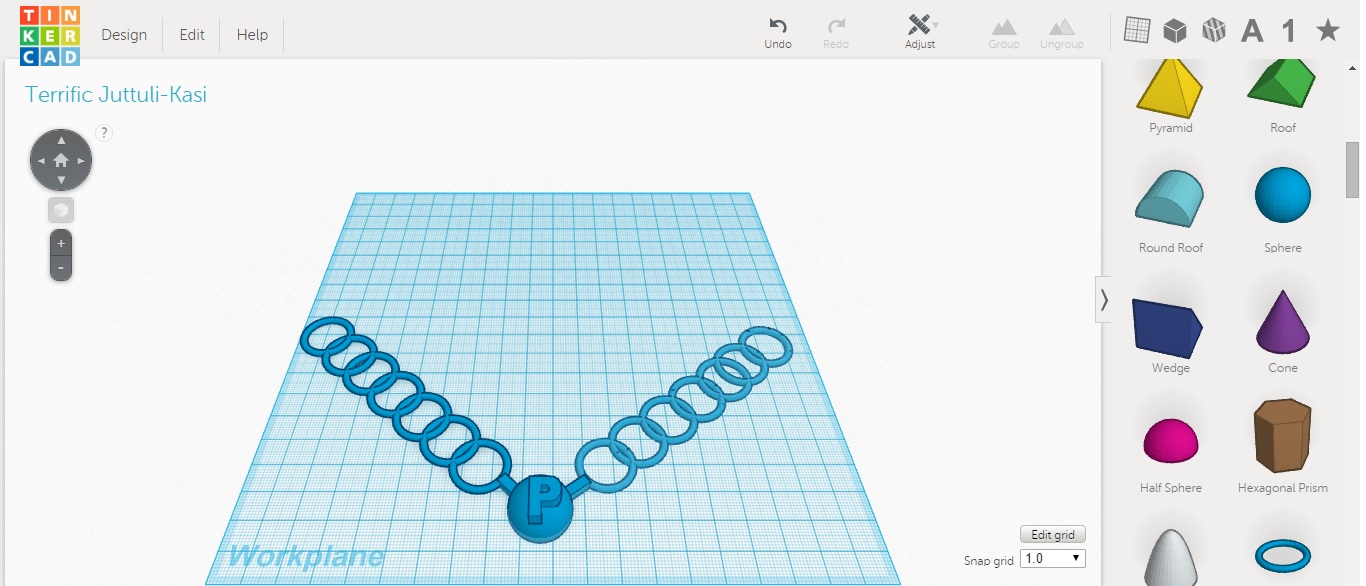
Task: Select the striped hole cube icon
Action: pyautogui.click(x=1213, y=31)
